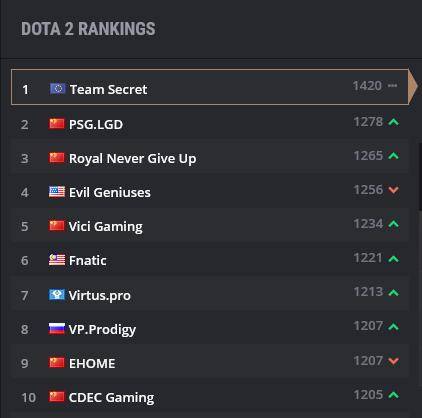Select the CDEC Gaming team entry

(x=210, y=397)
